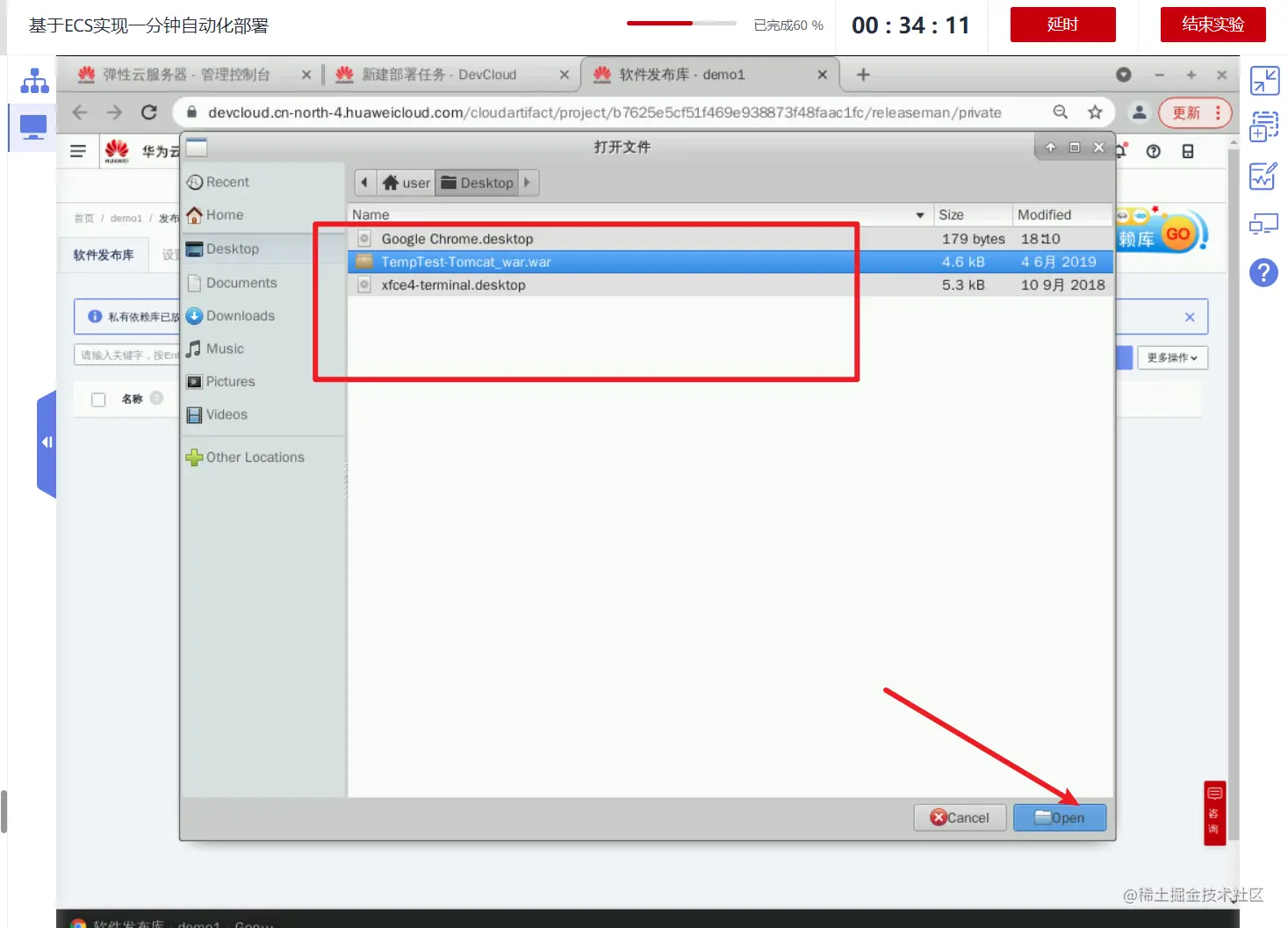Click the Chrome taskbar item at bottom
The height and width of the screenshot is (928, 1288).
[x=172, y=923]
